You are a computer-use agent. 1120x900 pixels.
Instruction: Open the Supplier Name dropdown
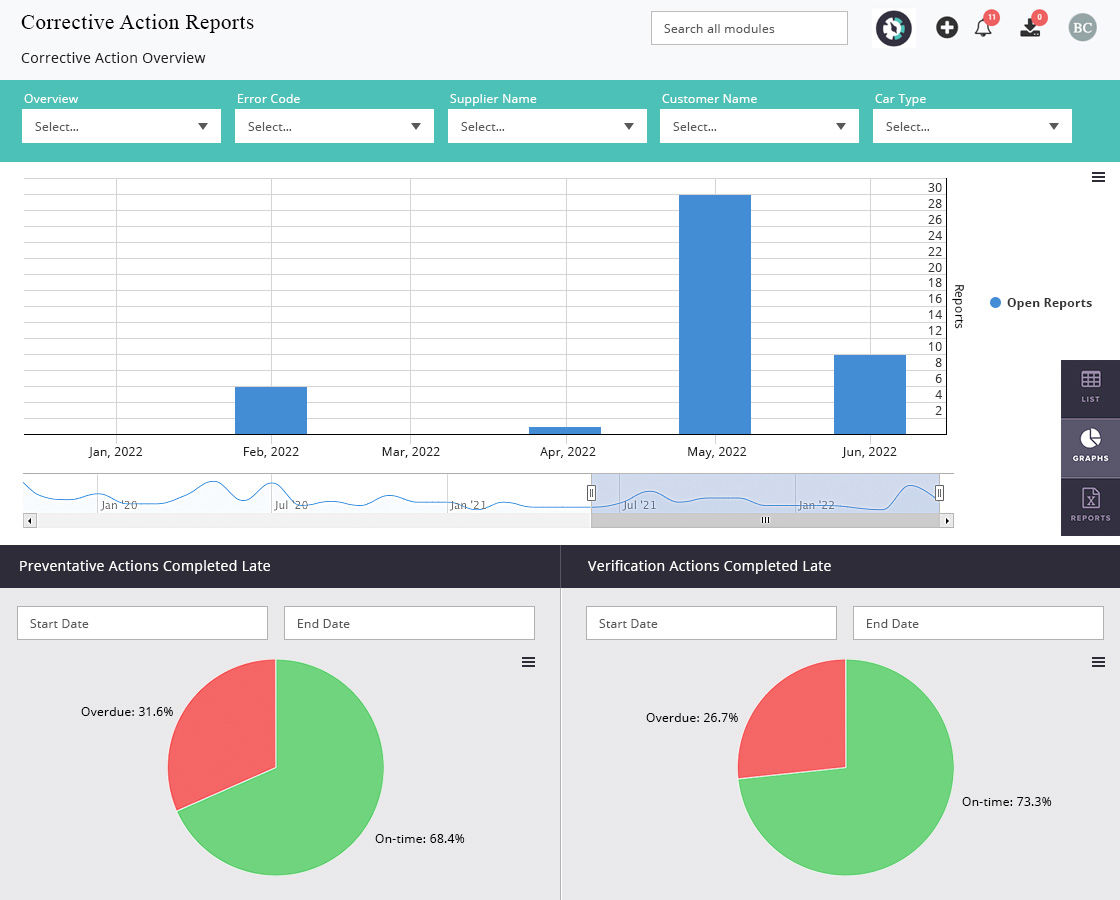[547, 126]
